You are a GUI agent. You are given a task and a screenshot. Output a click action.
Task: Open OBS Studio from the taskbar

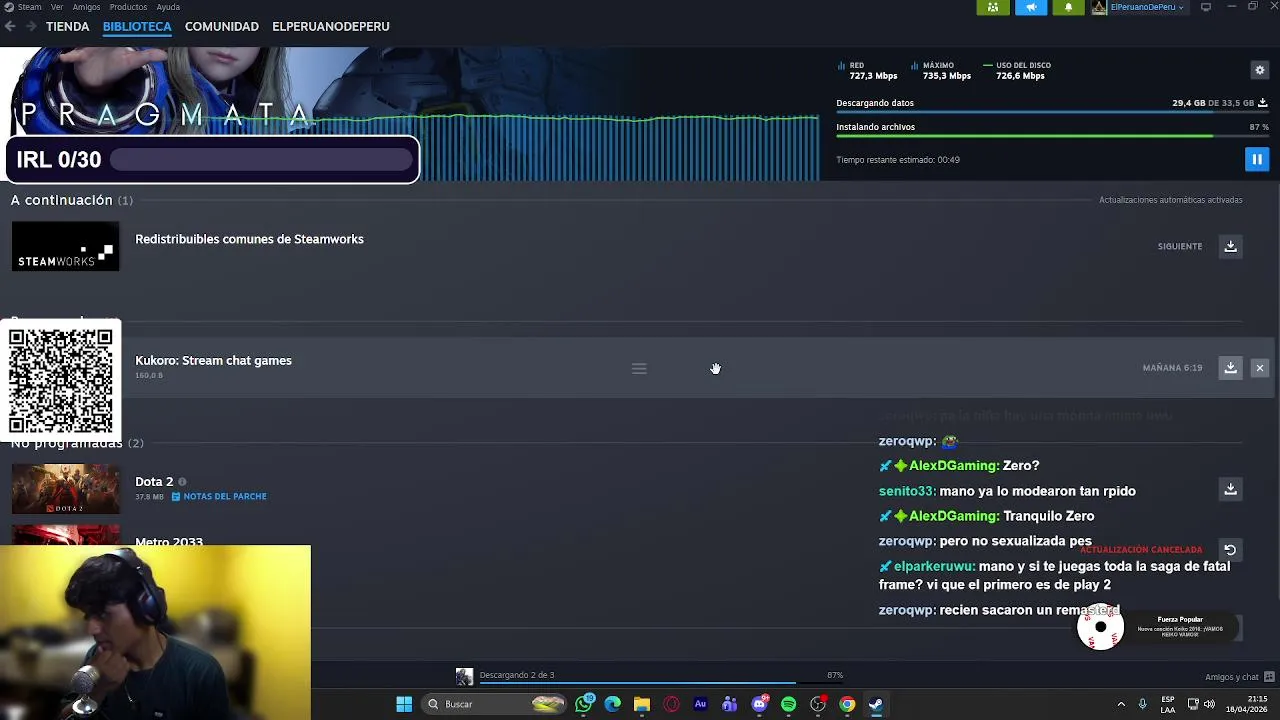pos(818,704)
